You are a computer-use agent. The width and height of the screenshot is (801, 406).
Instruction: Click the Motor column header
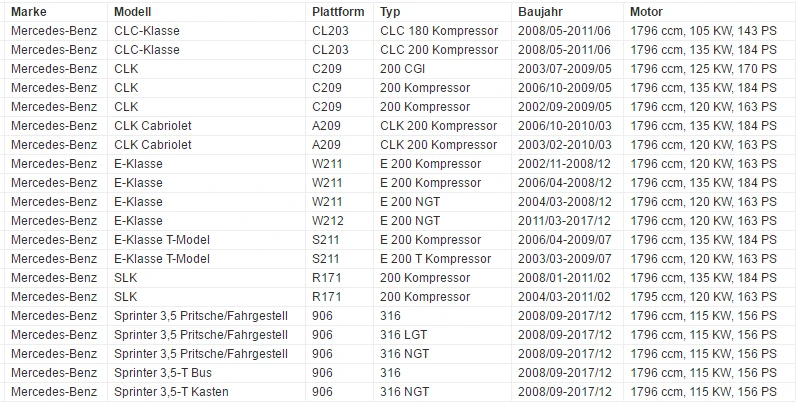pos(709,12)
